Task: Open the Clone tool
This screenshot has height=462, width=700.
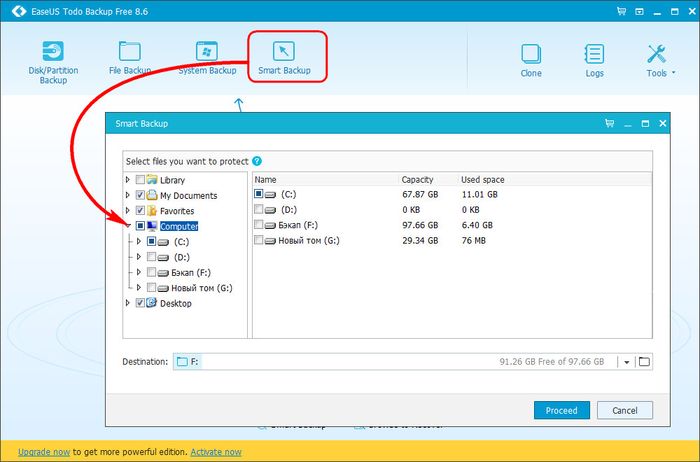Action: [531, 58]
